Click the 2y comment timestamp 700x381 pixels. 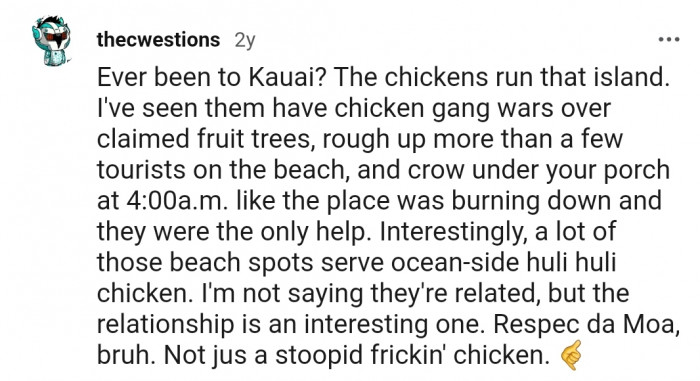[245, 41]
